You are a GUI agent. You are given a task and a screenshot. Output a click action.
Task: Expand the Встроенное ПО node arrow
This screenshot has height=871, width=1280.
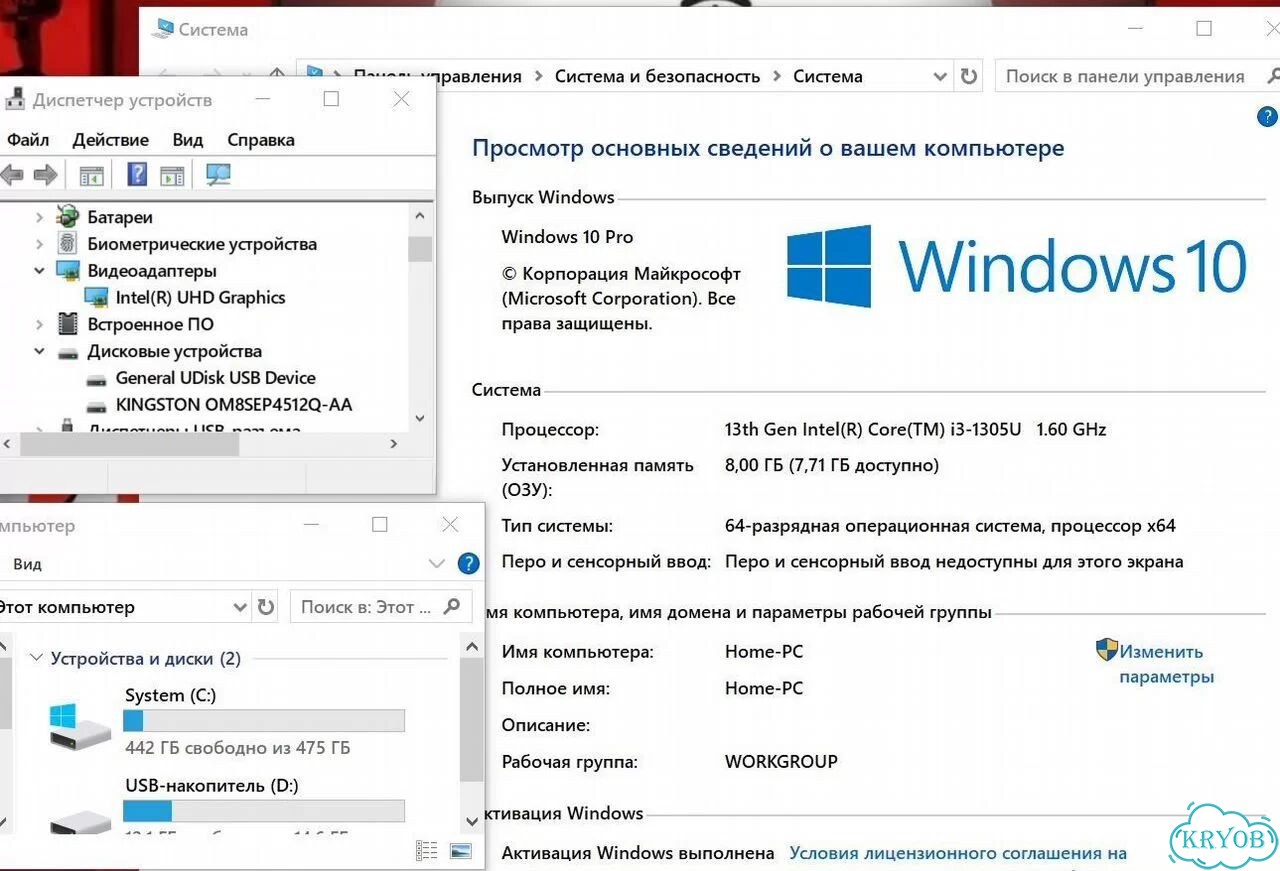(x=39, y=324)
